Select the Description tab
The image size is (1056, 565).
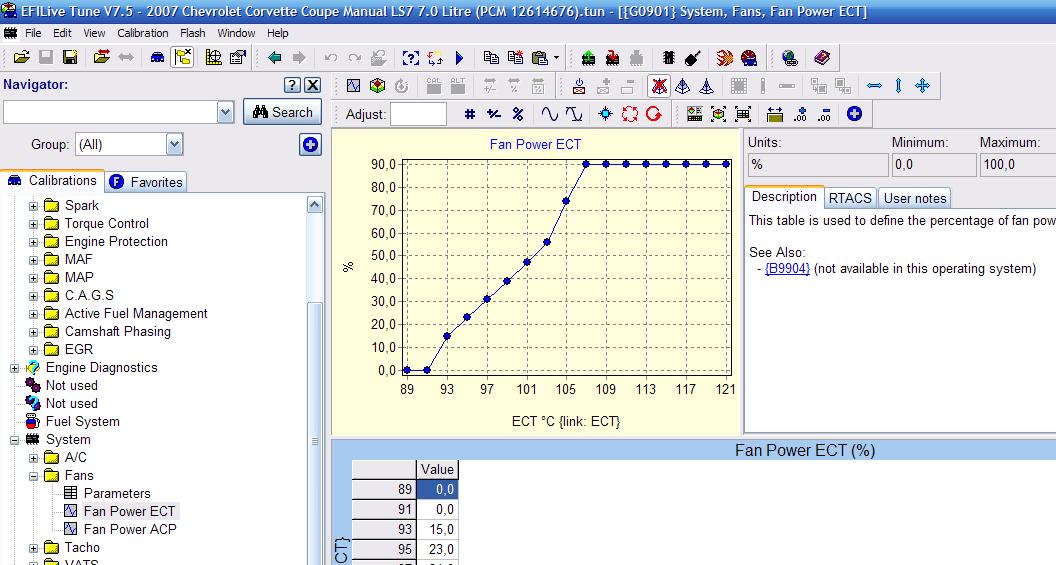(784, 197)
